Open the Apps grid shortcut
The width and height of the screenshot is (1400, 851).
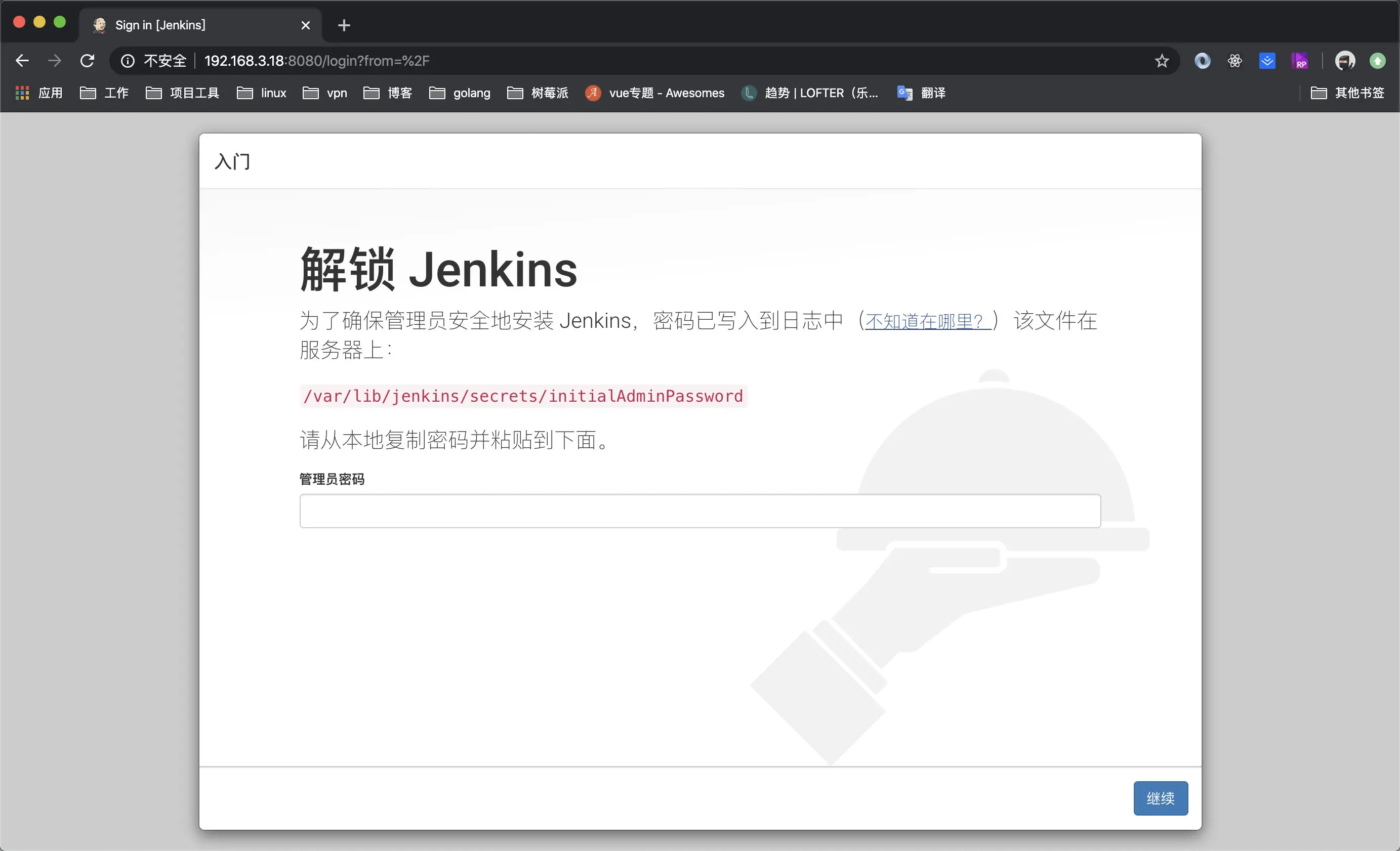click(x=38, y=93)
